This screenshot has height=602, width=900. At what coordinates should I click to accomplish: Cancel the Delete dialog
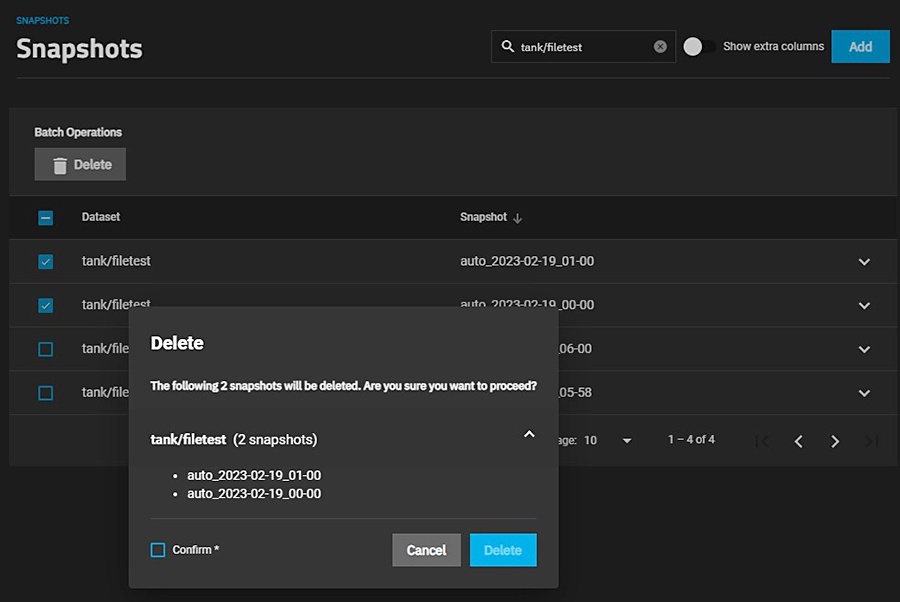426,550
